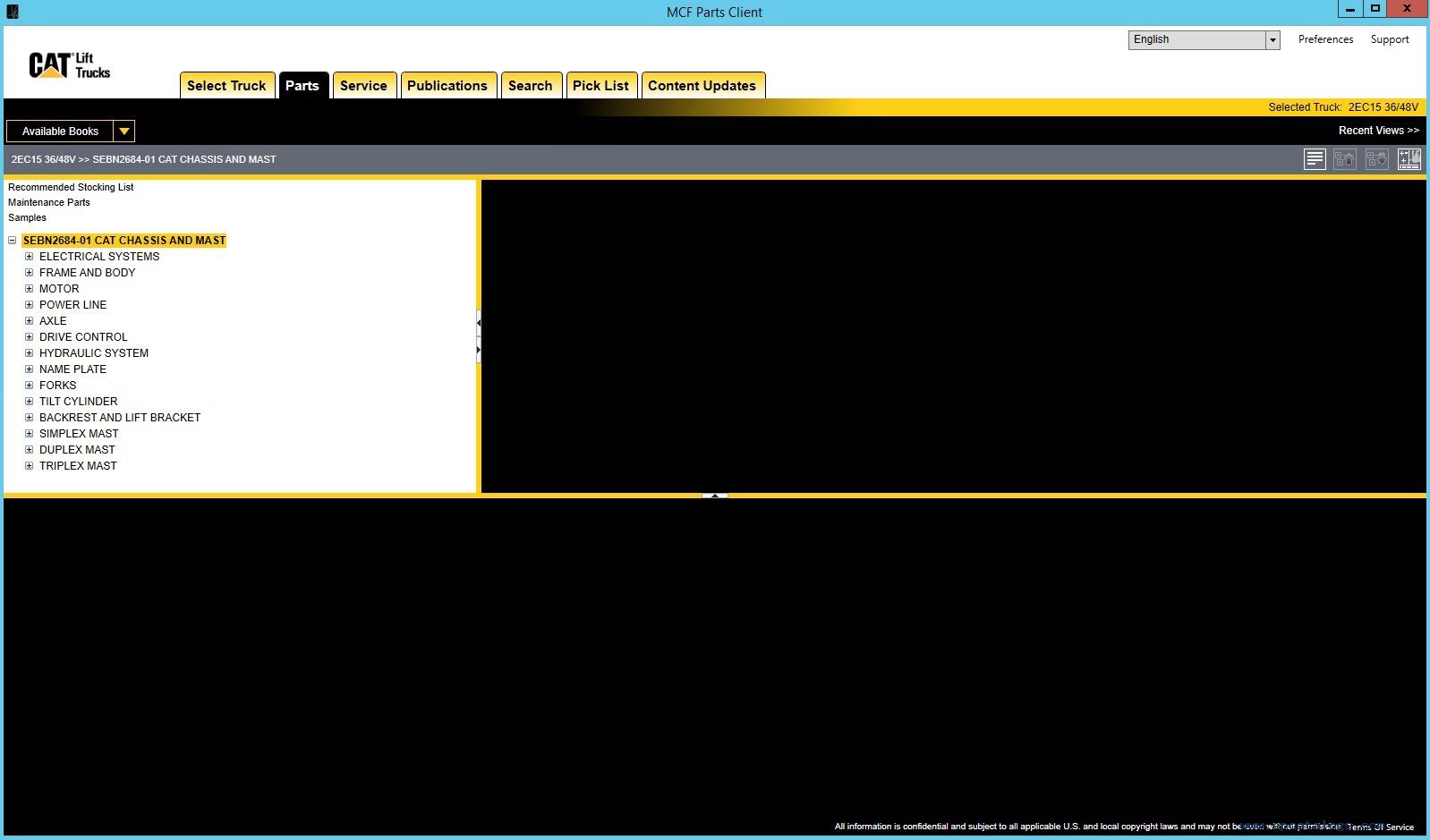Open the Publications tab
Viewport: 1430px width, 840px height.
447,86
